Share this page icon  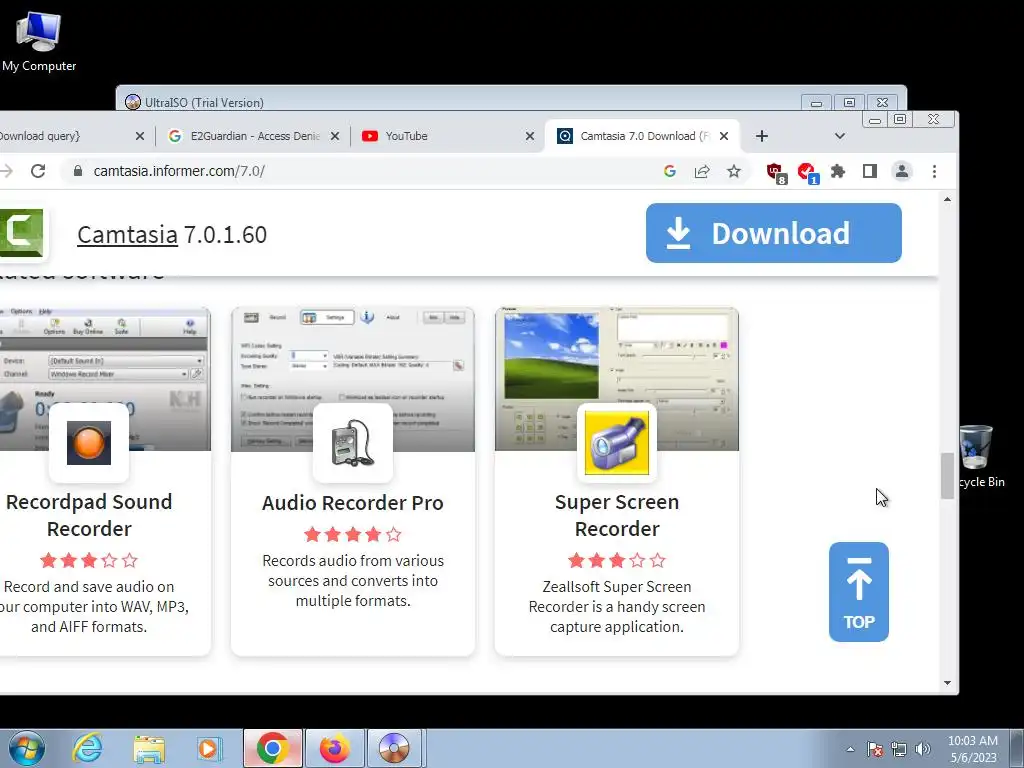coord(702,171)
